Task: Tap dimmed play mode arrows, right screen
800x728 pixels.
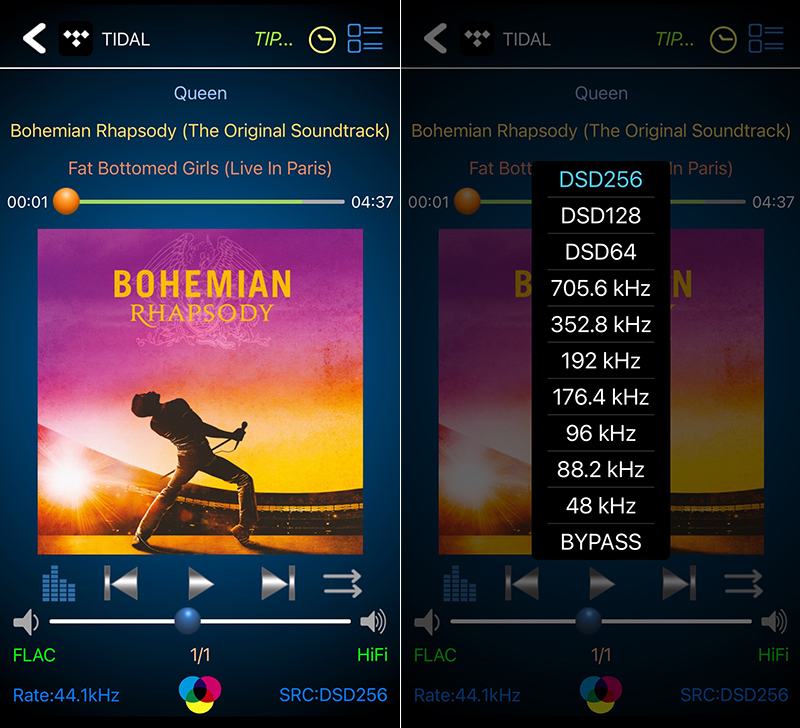Action: tap(744, 584)
